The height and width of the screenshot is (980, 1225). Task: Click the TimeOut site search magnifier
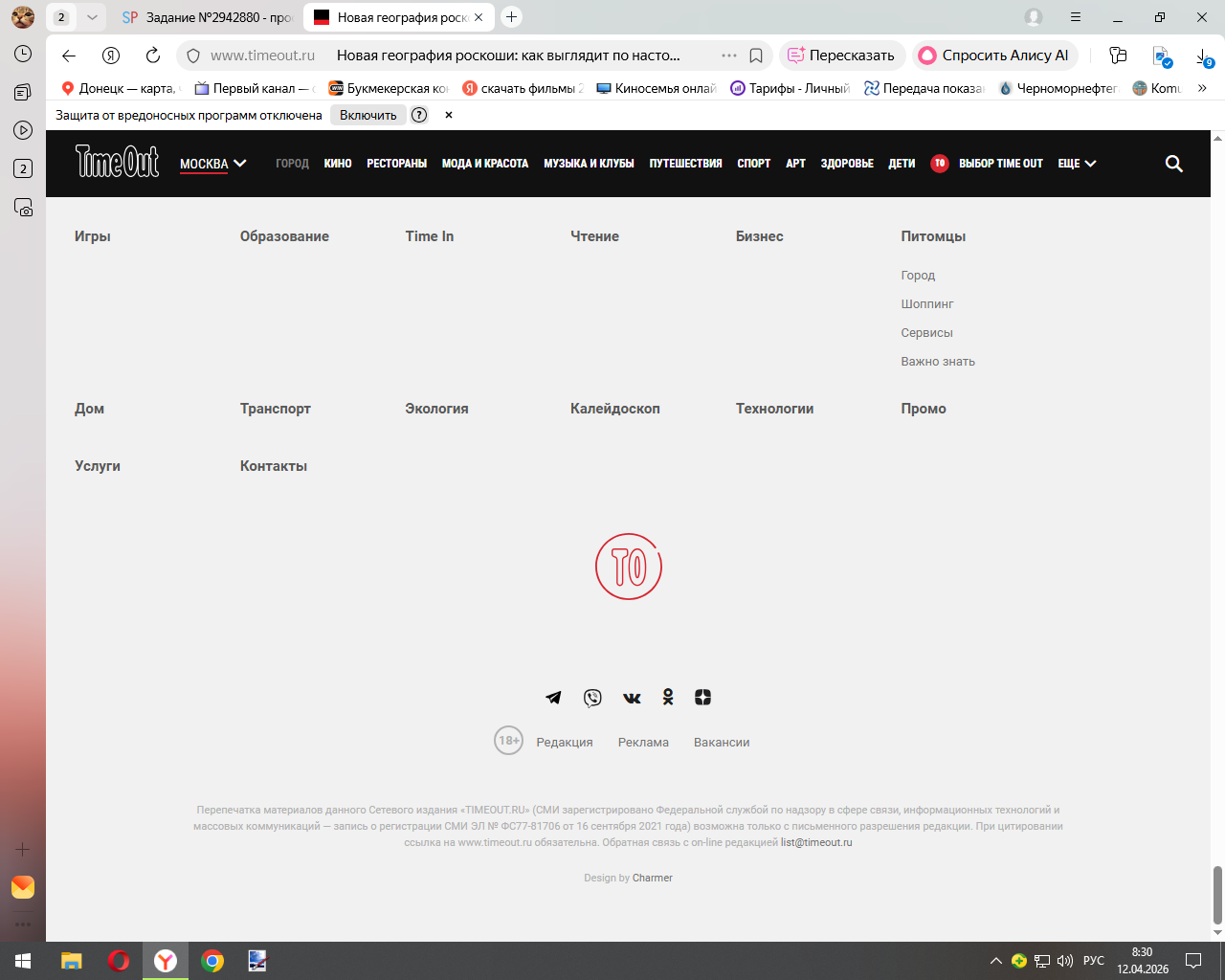pyautogui.click(x=1174, y=164)
